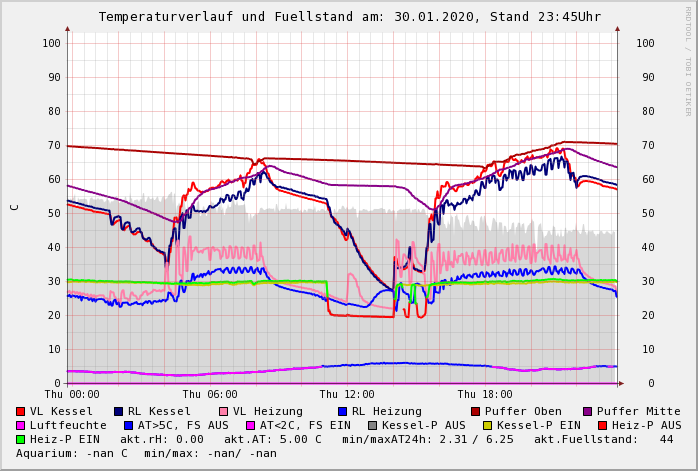Click the dark blue RL Kessel swatch
The image size is (698, 471).
[x=119, y=411]
